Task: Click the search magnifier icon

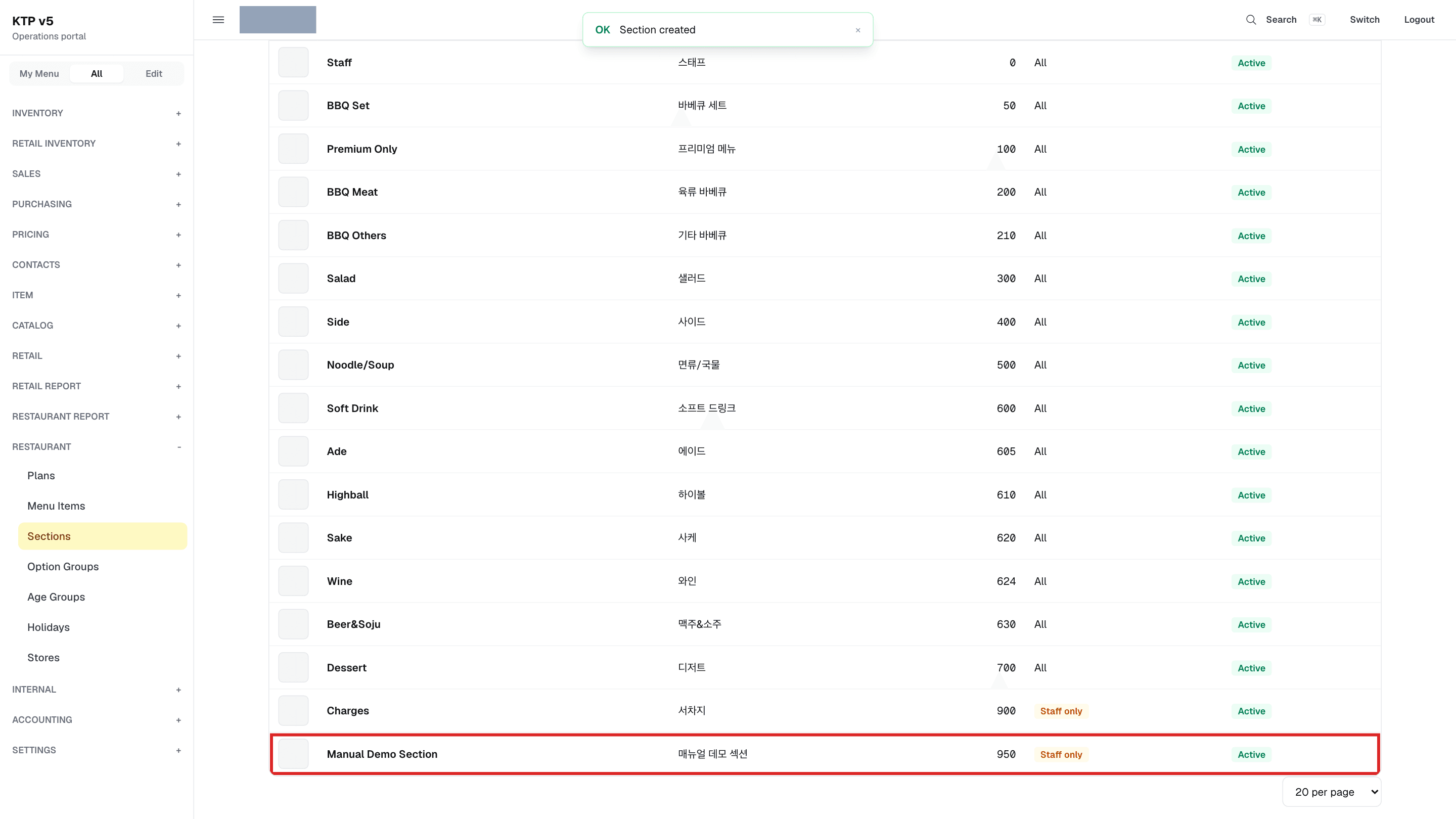Action: pos(1251,20)
